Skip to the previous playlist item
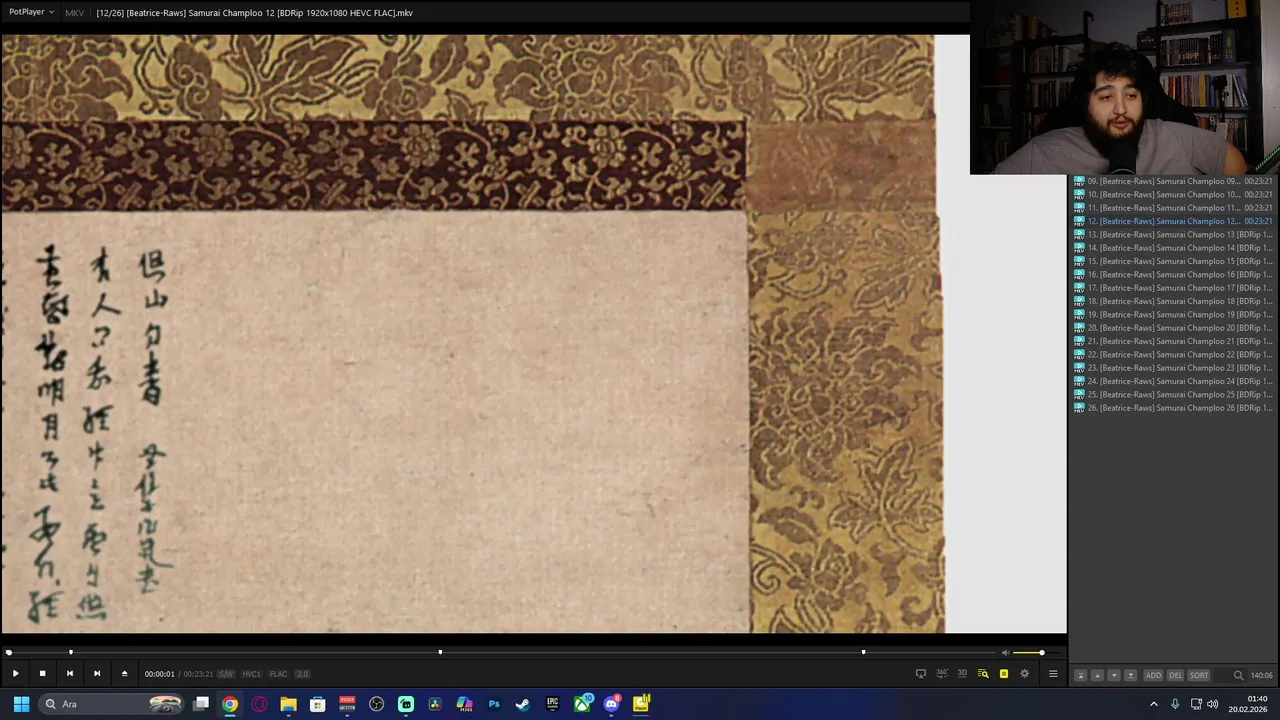 click(x=69, y=674)
